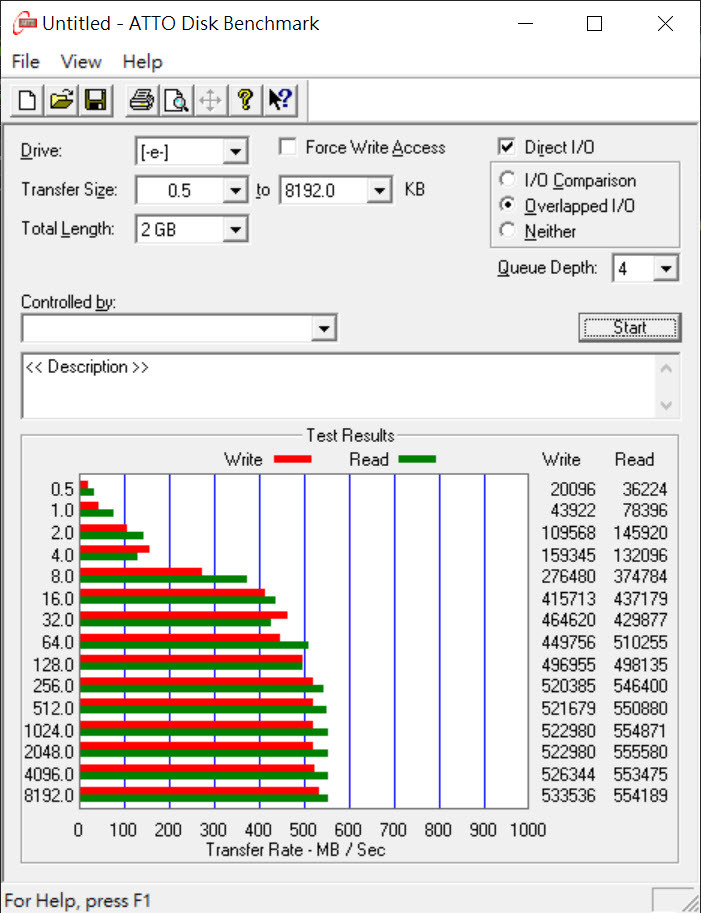Click the read value 510255
701x913 pixels.
(x=640, y=642)
